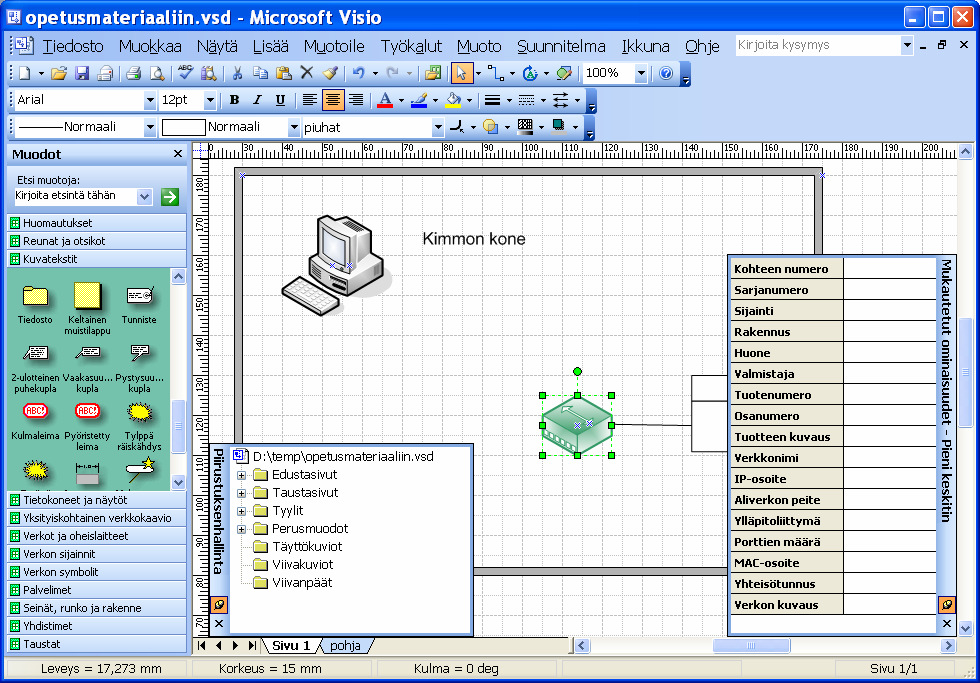
Task: Click the New drawing icon
Action: pos(24,74)
